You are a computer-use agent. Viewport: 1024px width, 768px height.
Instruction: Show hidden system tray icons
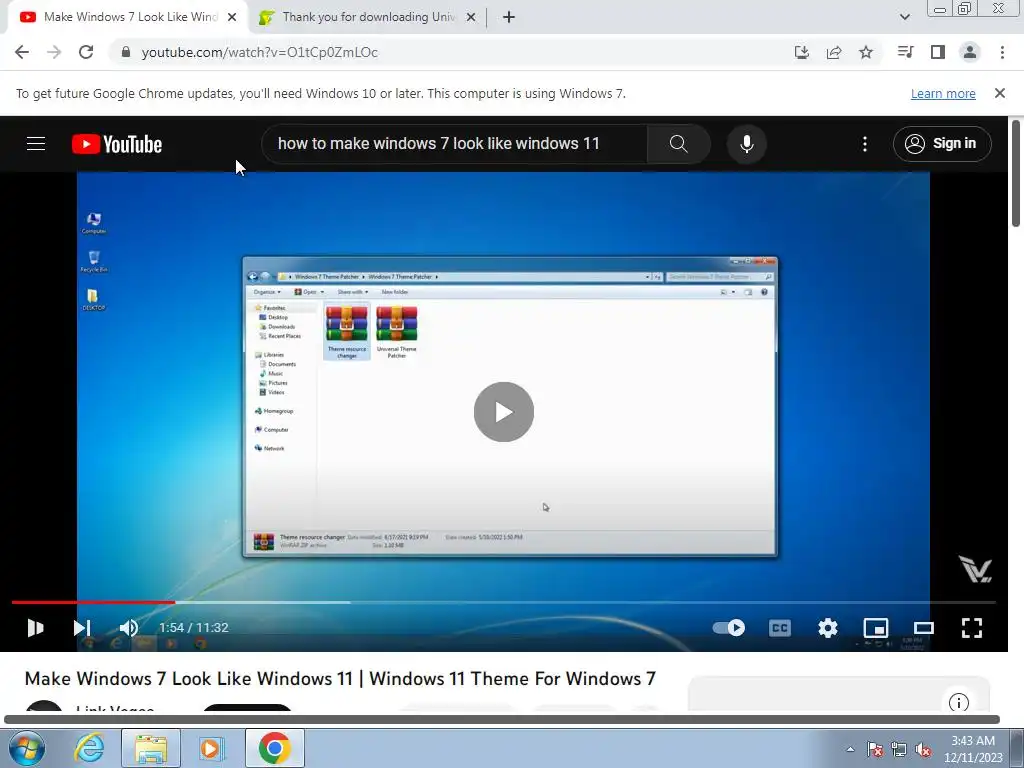pos(850,749)
